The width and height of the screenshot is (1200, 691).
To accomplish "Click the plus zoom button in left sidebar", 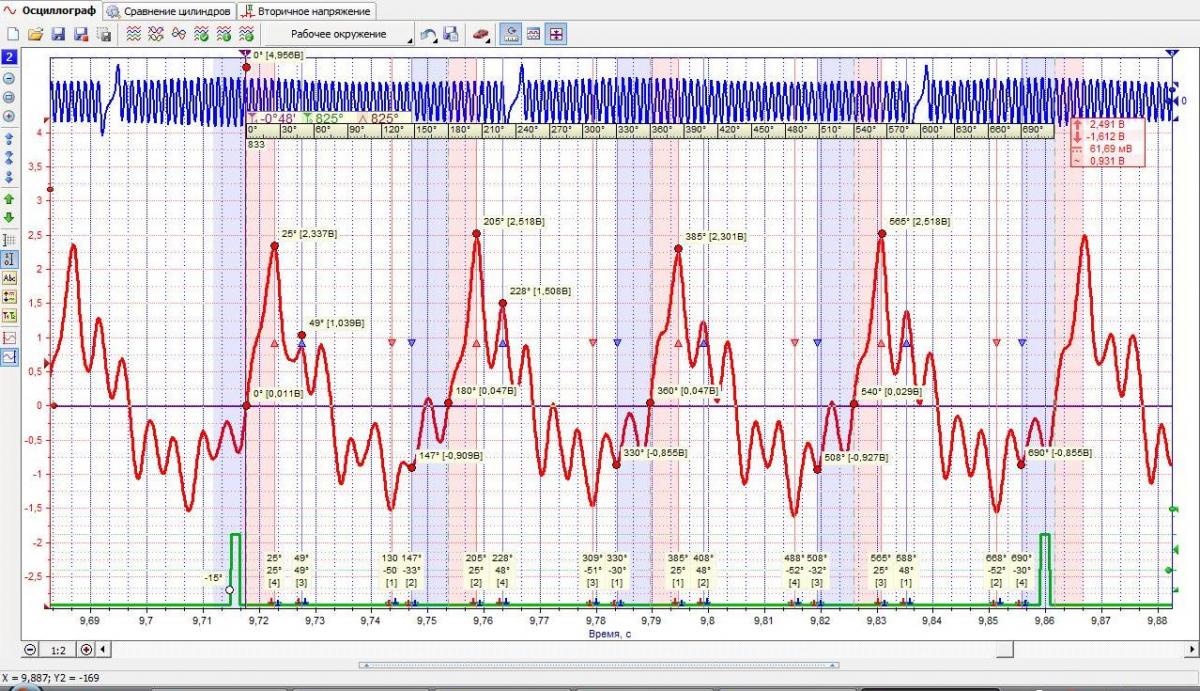I will tap(10, 115).
